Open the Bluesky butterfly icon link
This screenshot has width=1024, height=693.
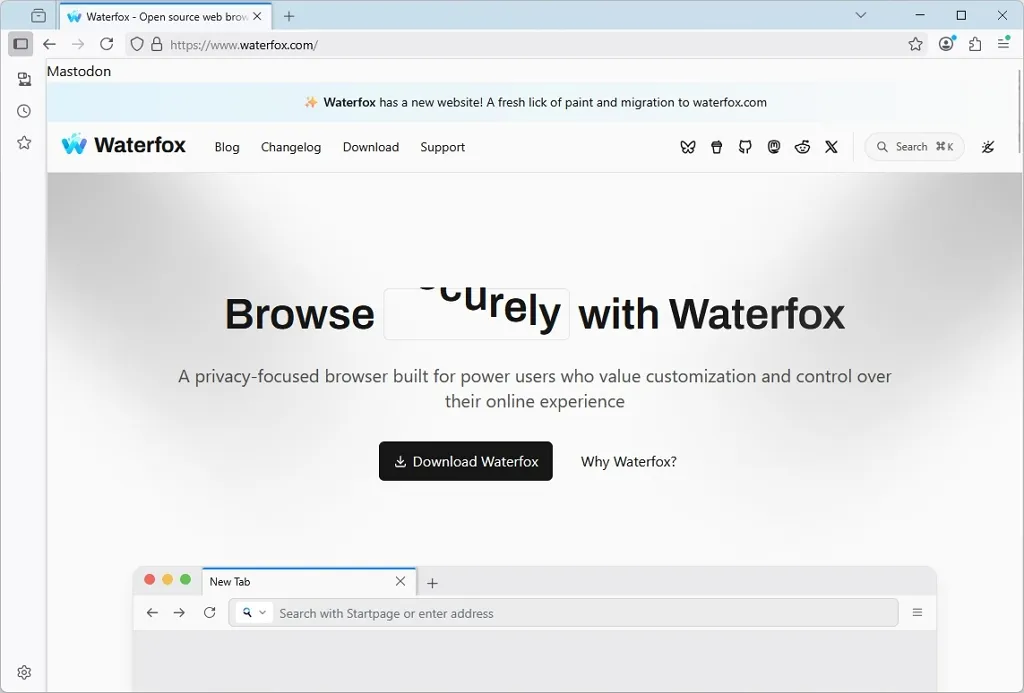coord(688,147)
